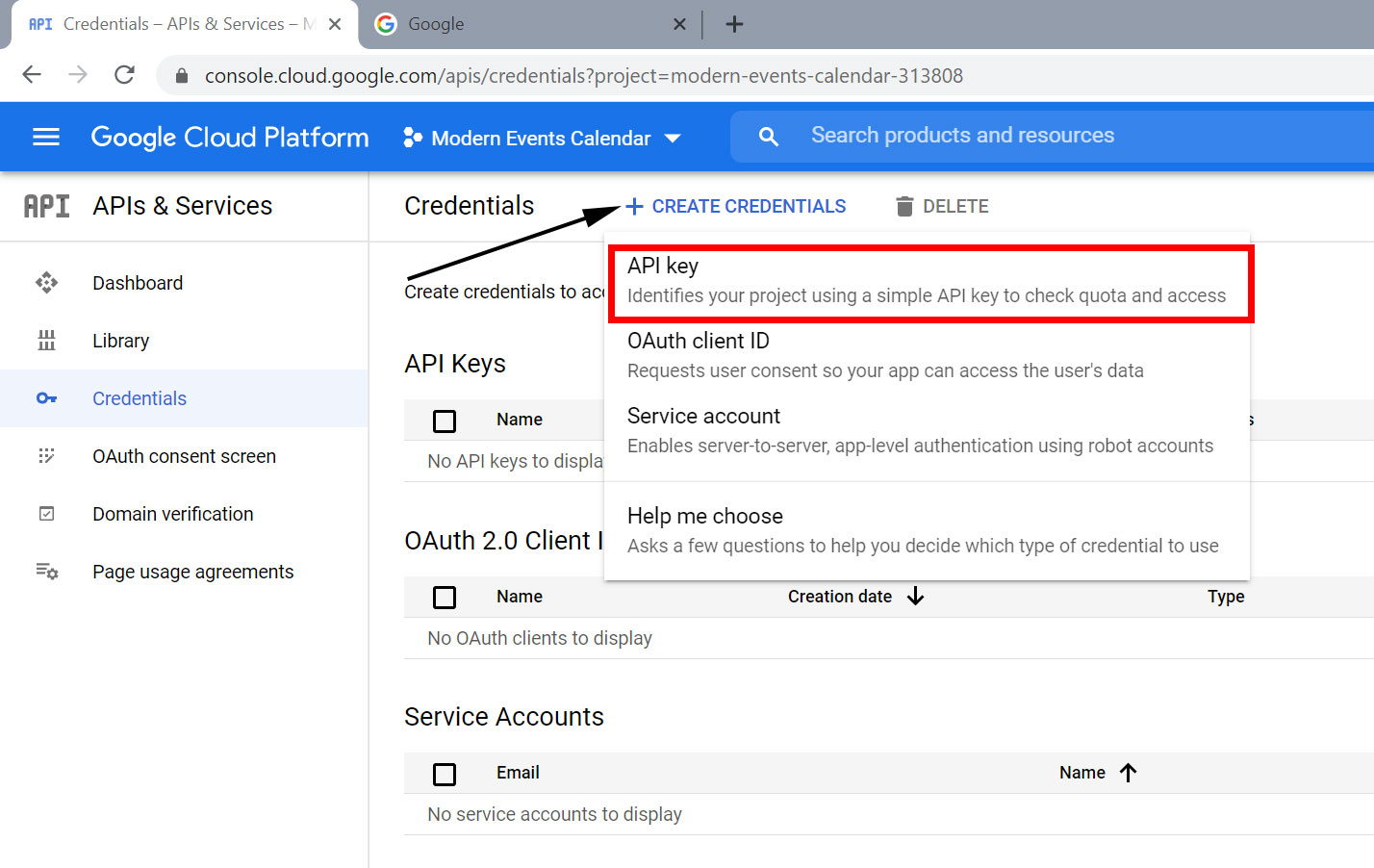Viewport: 1374px width, 868px height.
Task: Choose the API key option
Action: (x=928, y=281)
